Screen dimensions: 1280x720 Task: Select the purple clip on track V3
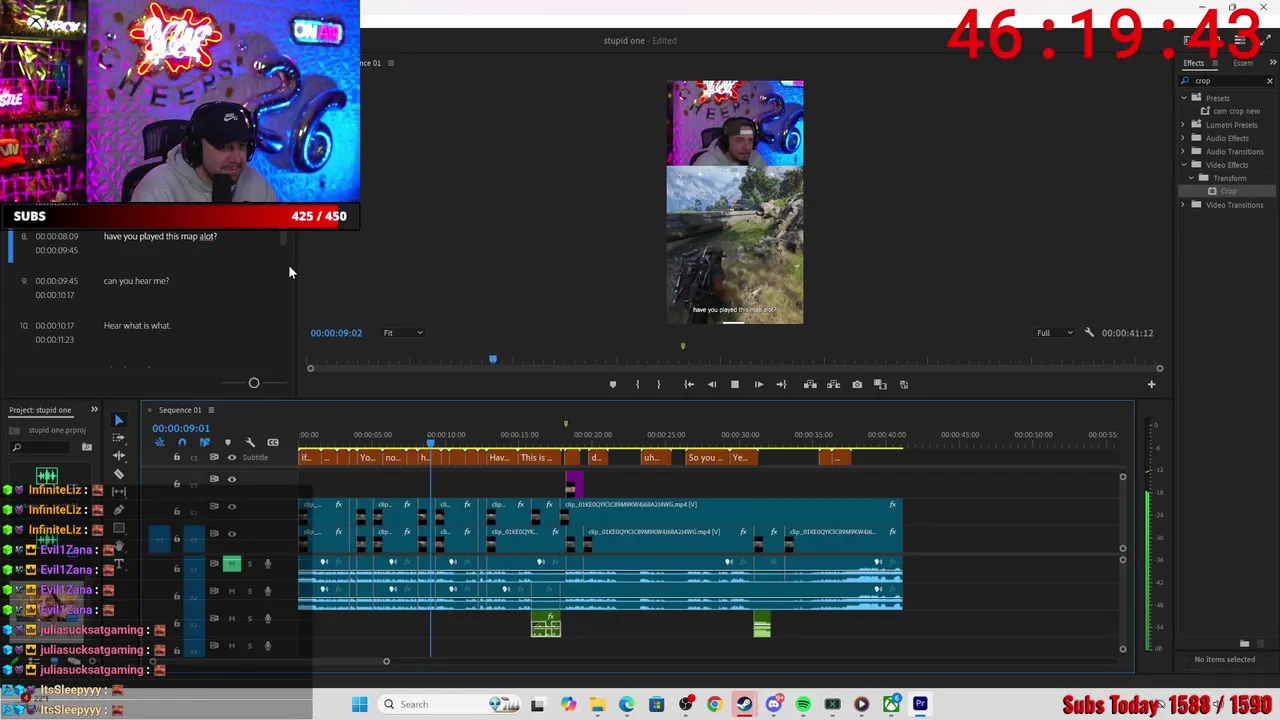[x=573, y=486]
